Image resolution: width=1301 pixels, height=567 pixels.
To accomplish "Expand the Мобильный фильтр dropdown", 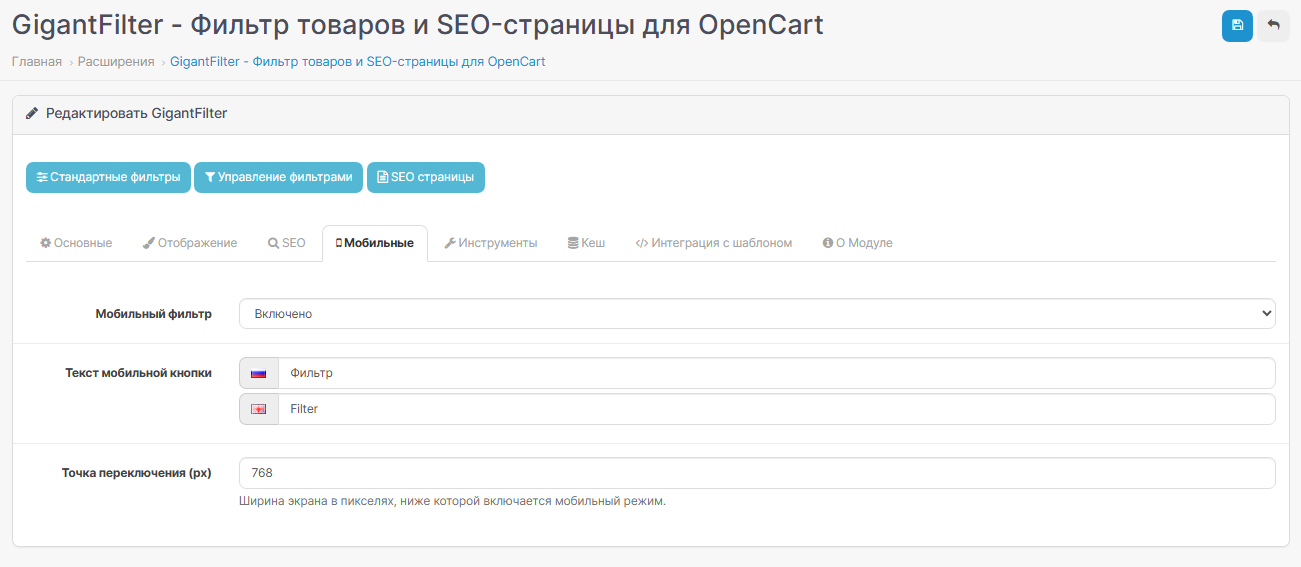I will [x=757, y=314].
